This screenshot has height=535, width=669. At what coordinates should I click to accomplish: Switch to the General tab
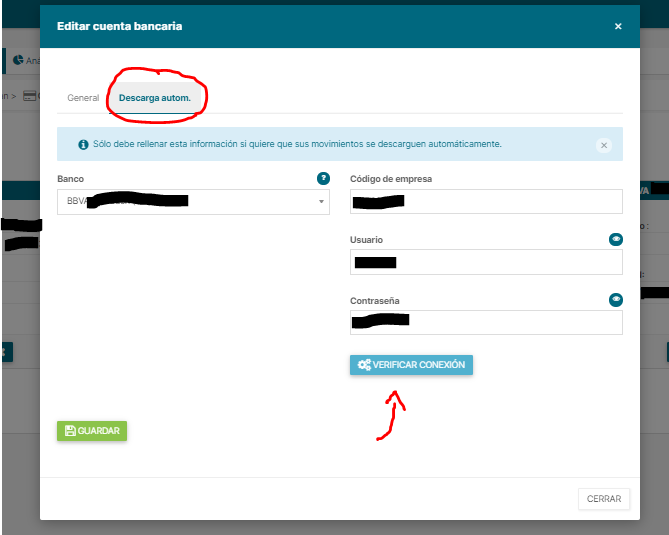[83, 98]
